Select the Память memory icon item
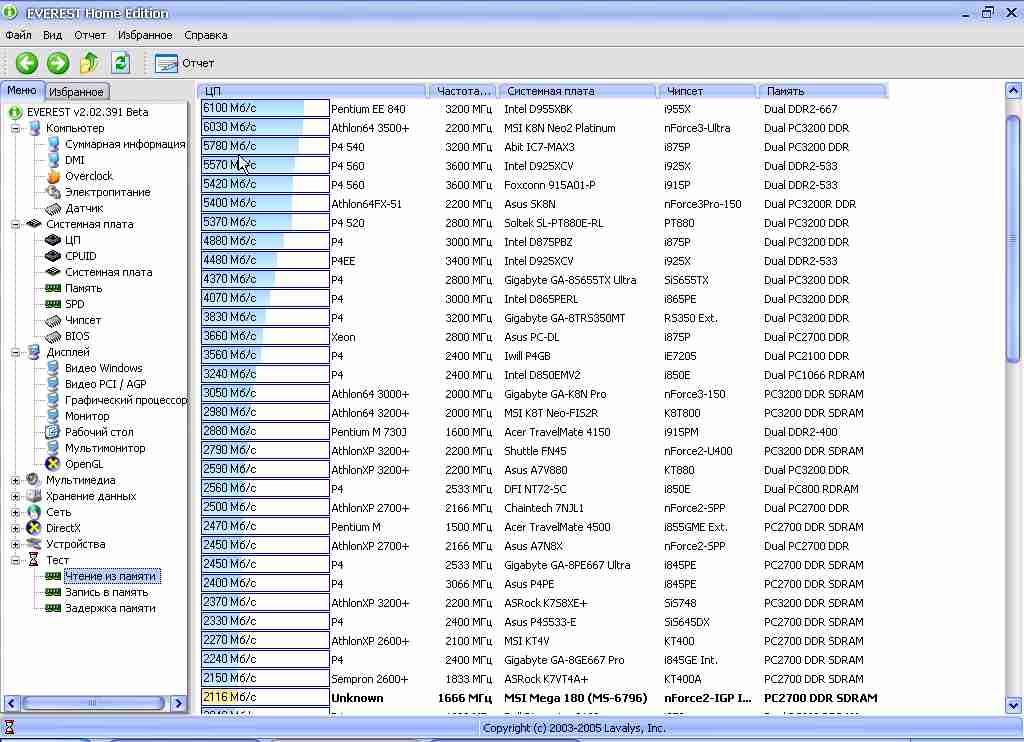The image size is (1024, 742). pos(83,288)
